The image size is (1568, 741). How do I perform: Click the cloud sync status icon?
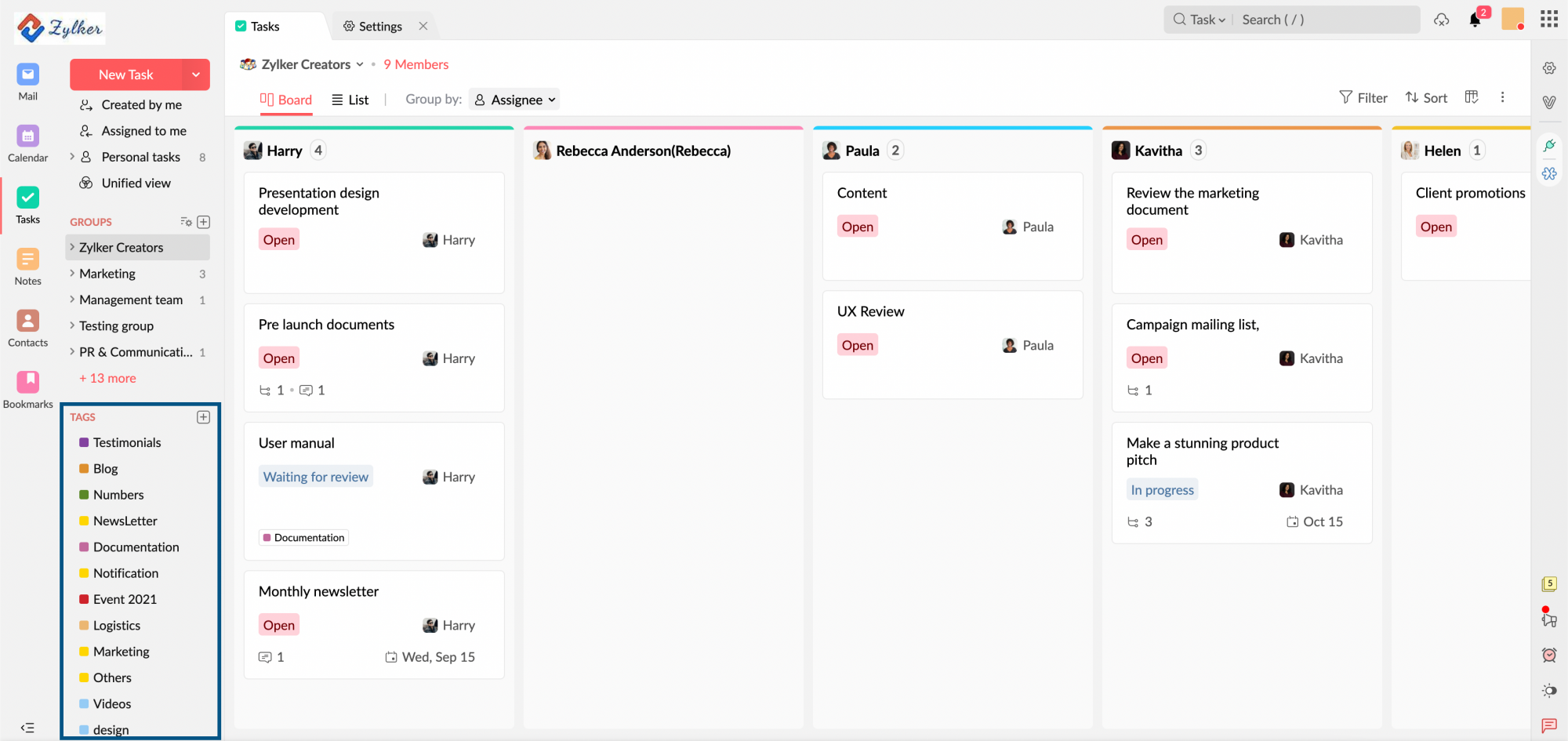(1441, 20)
